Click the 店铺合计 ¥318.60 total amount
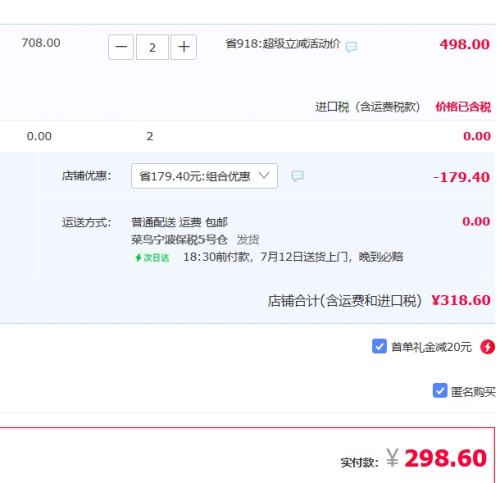500x483 pixels. (x=461, y=300)
